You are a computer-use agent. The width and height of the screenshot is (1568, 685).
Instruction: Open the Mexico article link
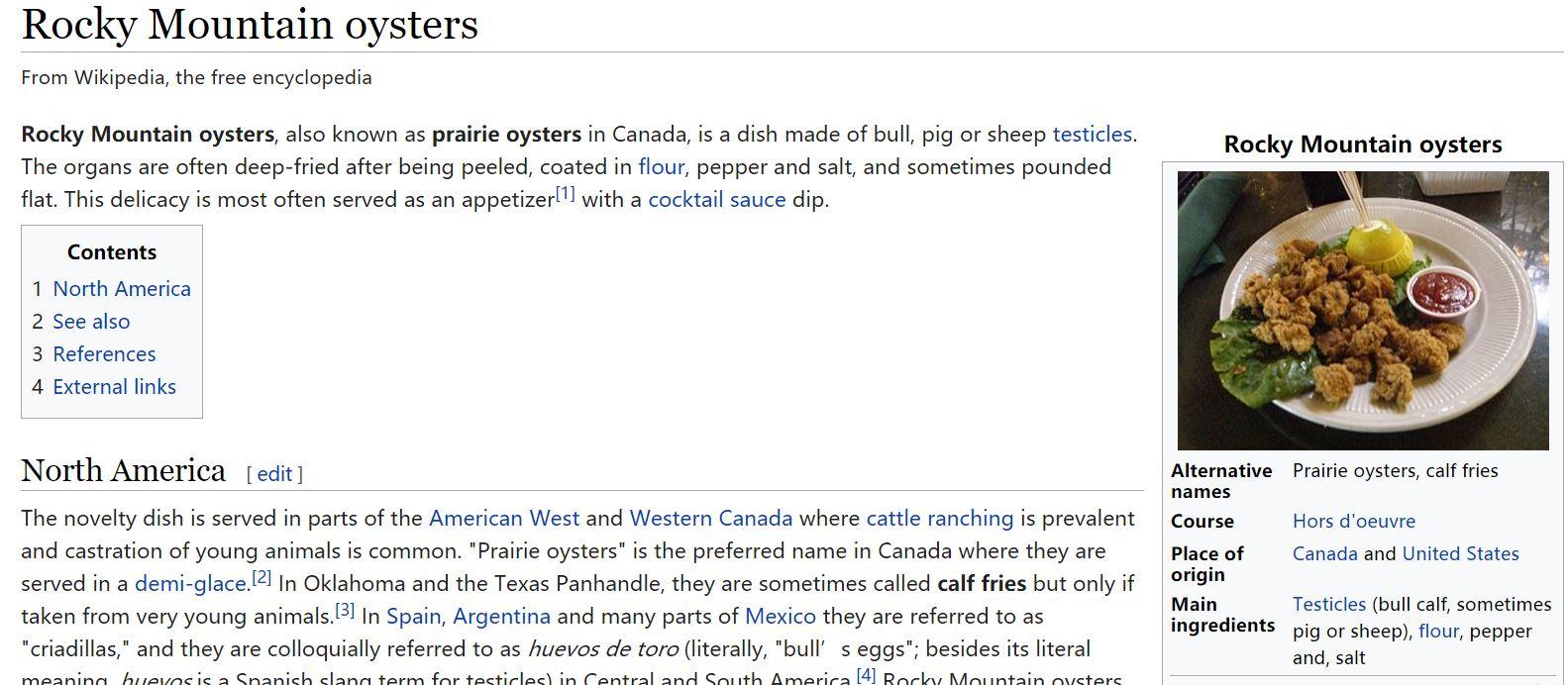pos(780,616)
